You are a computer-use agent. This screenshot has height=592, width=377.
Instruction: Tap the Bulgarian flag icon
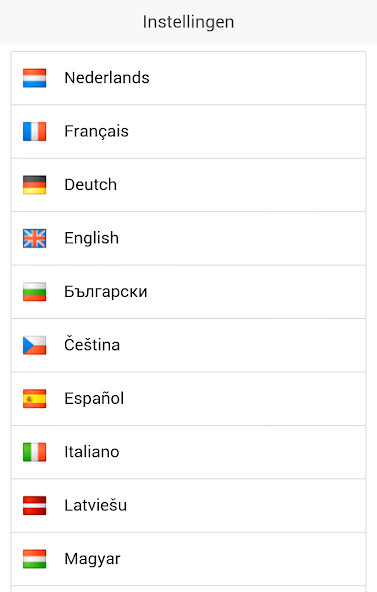34,292
